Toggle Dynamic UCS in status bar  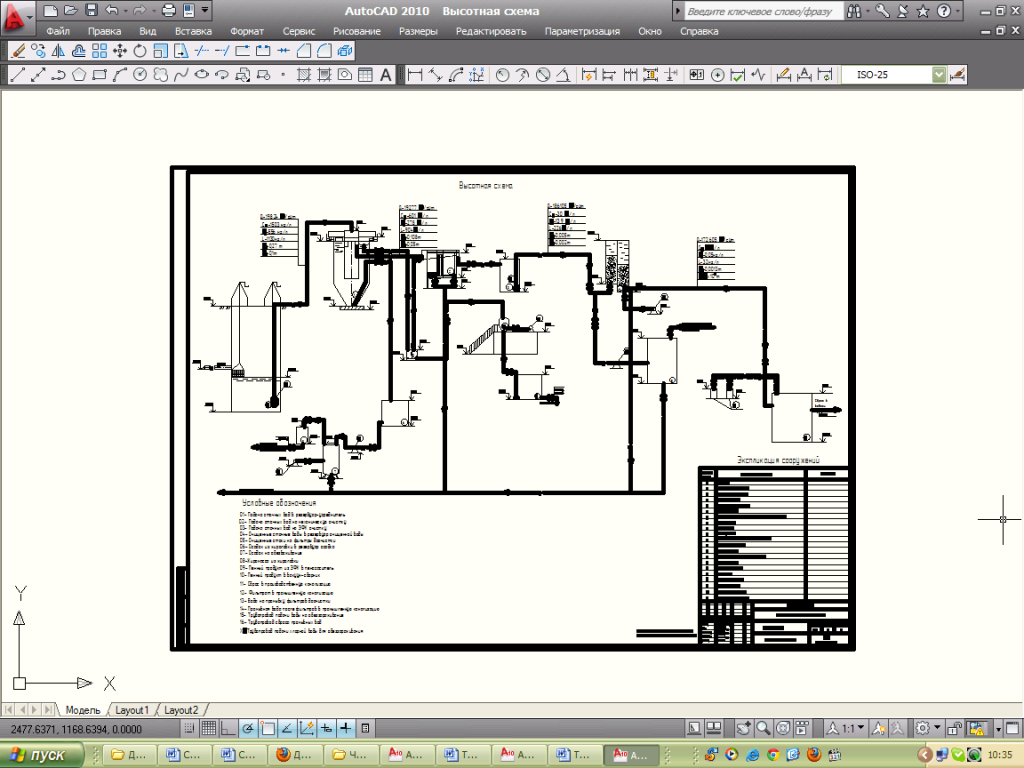(x=306, y=728)
